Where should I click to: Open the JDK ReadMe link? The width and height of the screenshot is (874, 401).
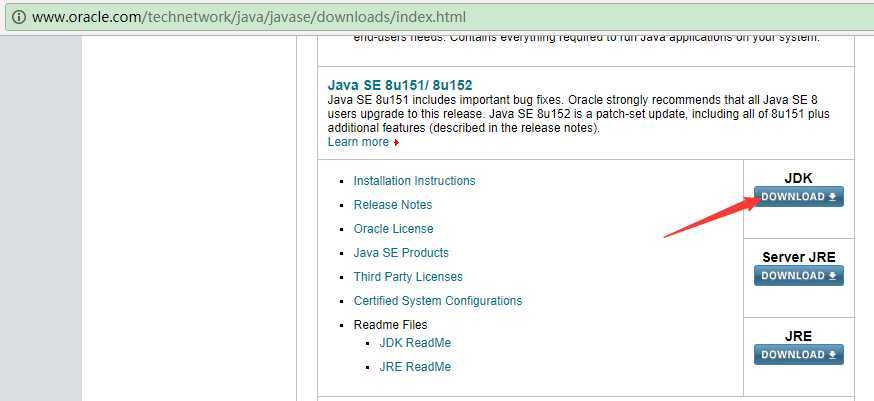pyautogui.click(x=415, y=342)
